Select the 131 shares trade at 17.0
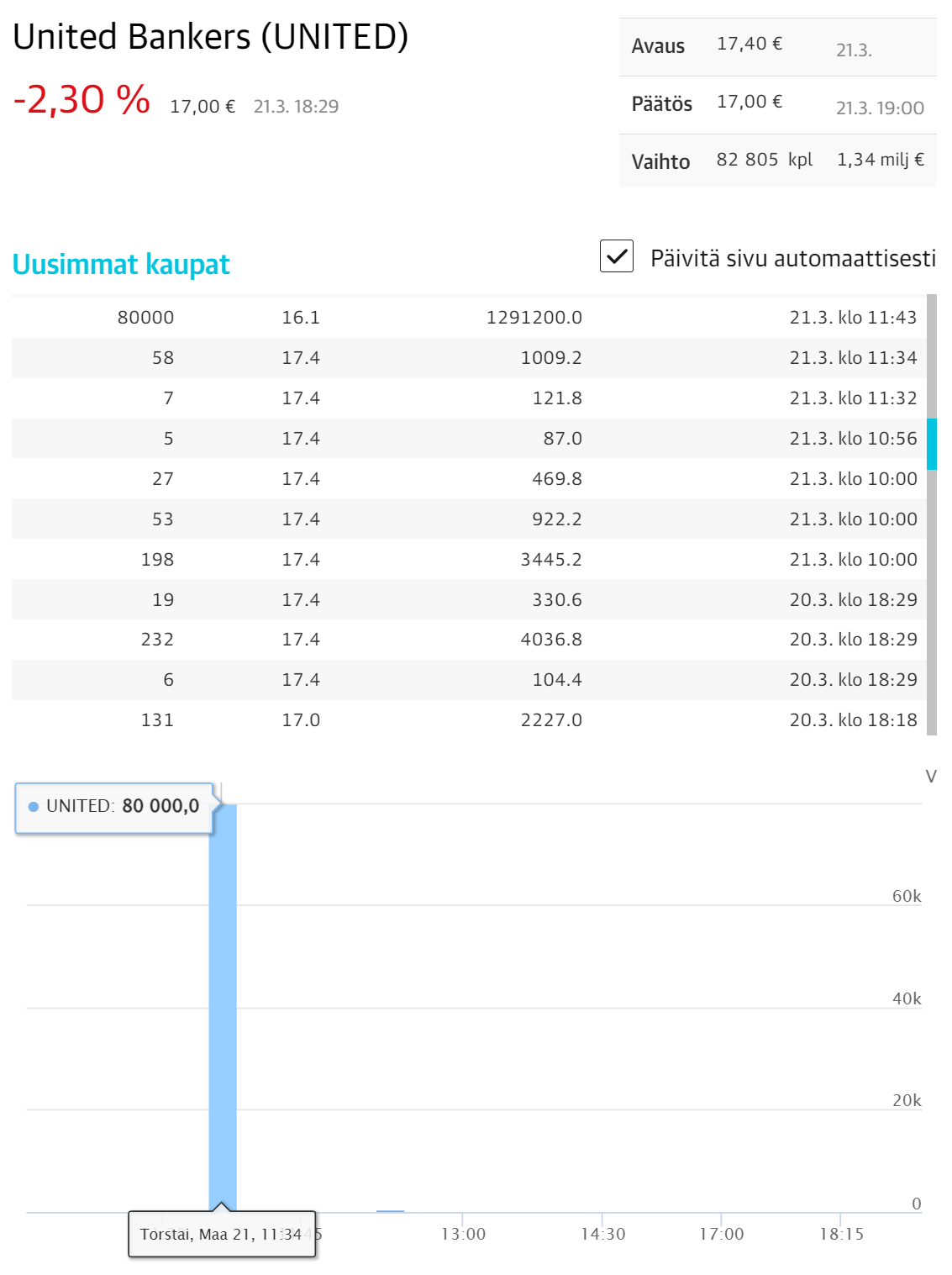952x1275 pixels. pos(469,720)
